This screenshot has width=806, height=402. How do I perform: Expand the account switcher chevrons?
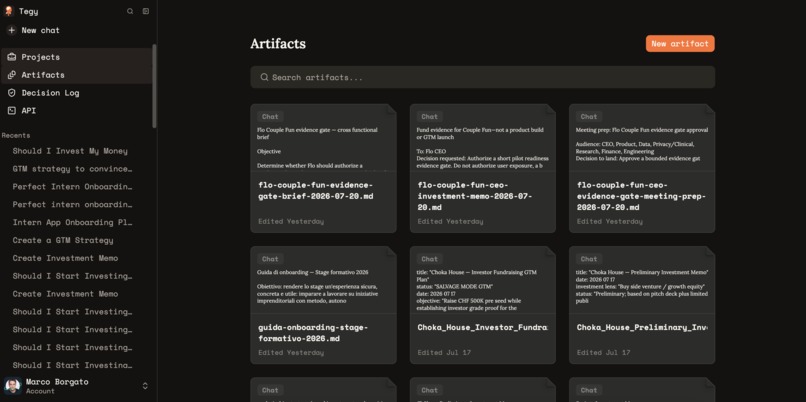click(x=145, y=386)
